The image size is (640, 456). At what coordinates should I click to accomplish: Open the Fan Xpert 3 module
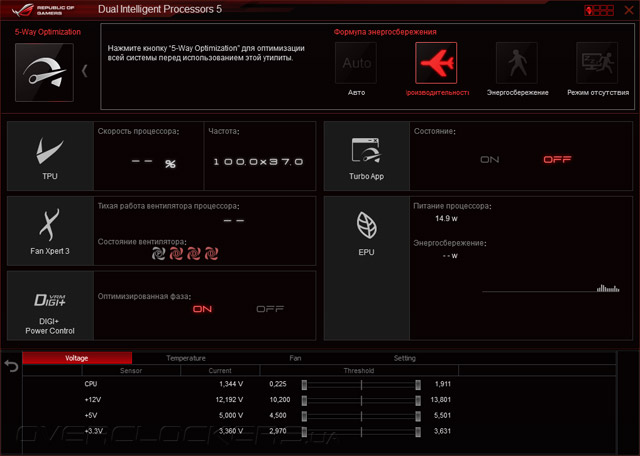[x=50, y=231]
